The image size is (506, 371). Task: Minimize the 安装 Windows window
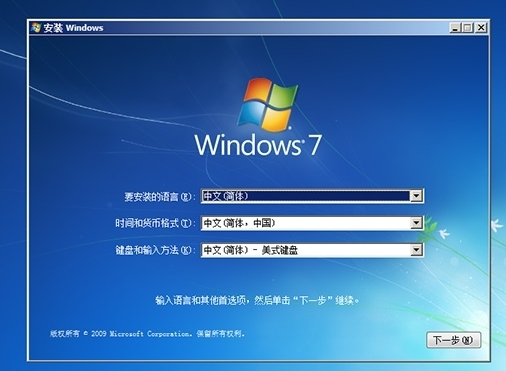[454, 28]
